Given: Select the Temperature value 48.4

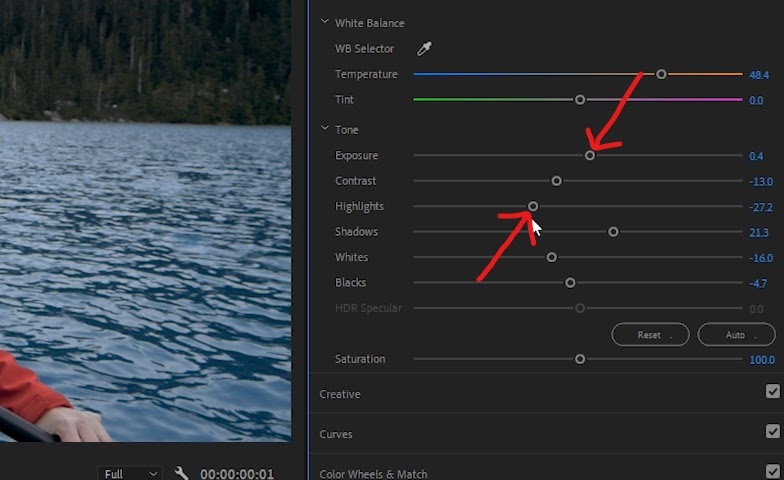Looking at the screenshot, I should pyautogui.click(x=759, y=75).
